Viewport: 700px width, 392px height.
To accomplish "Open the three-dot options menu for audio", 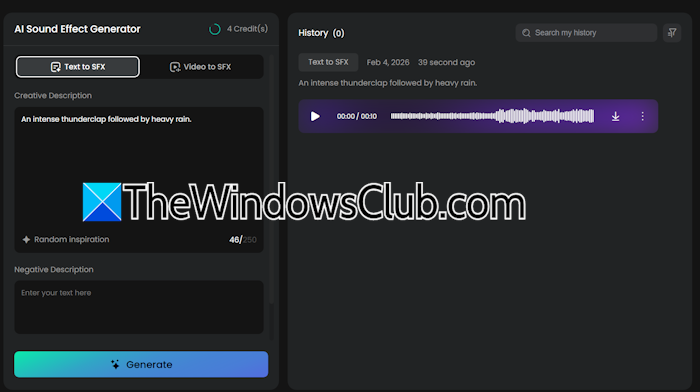I will 642,116.
